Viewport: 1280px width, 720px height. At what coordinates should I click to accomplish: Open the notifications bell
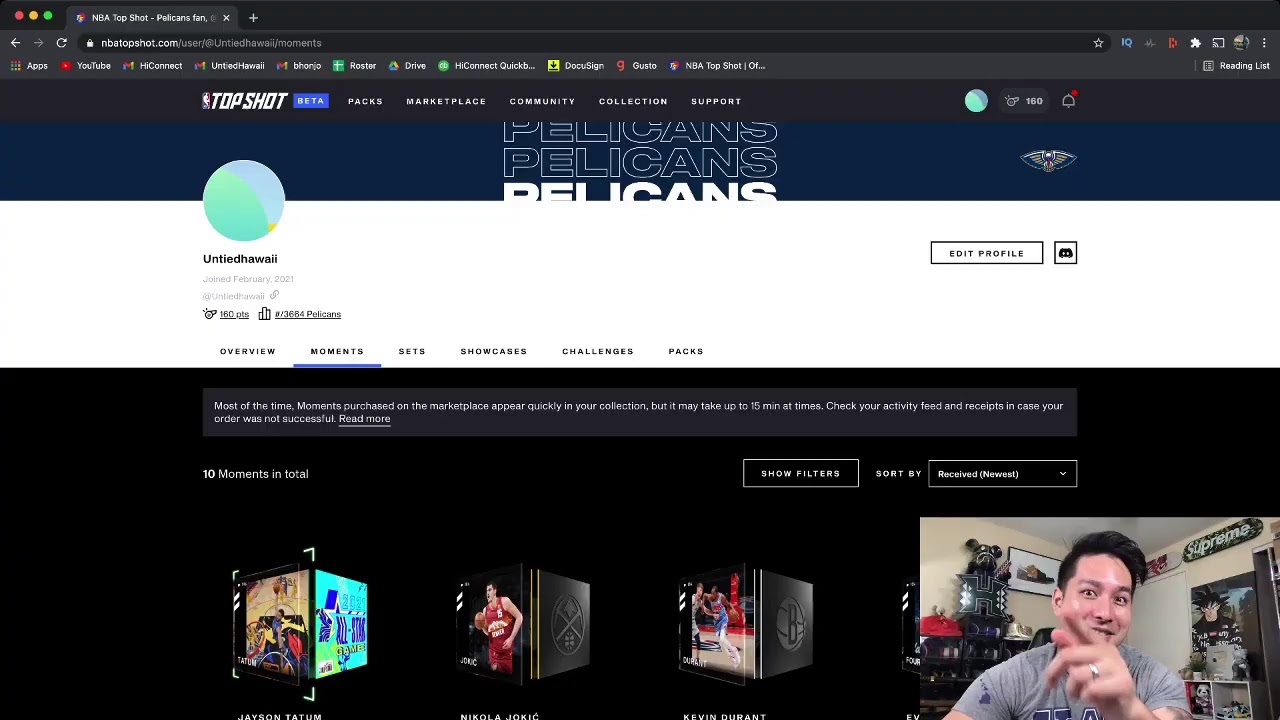(x=1068, y=101)
